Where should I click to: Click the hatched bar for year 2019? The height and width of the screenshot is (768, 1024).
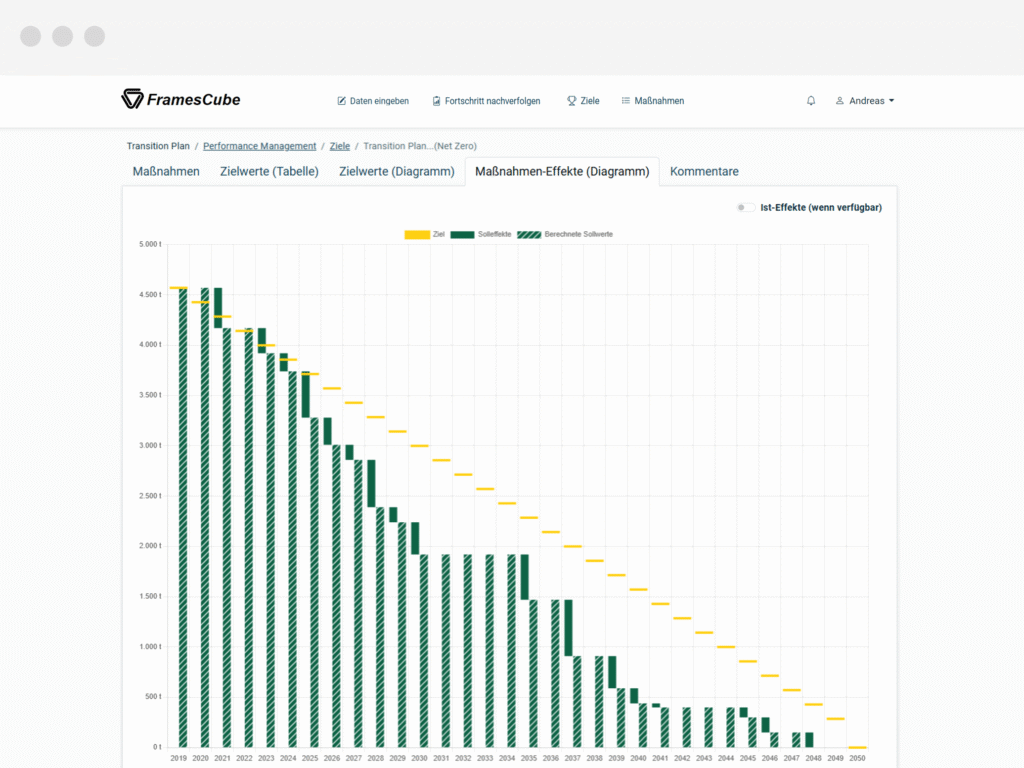[183, 517]
